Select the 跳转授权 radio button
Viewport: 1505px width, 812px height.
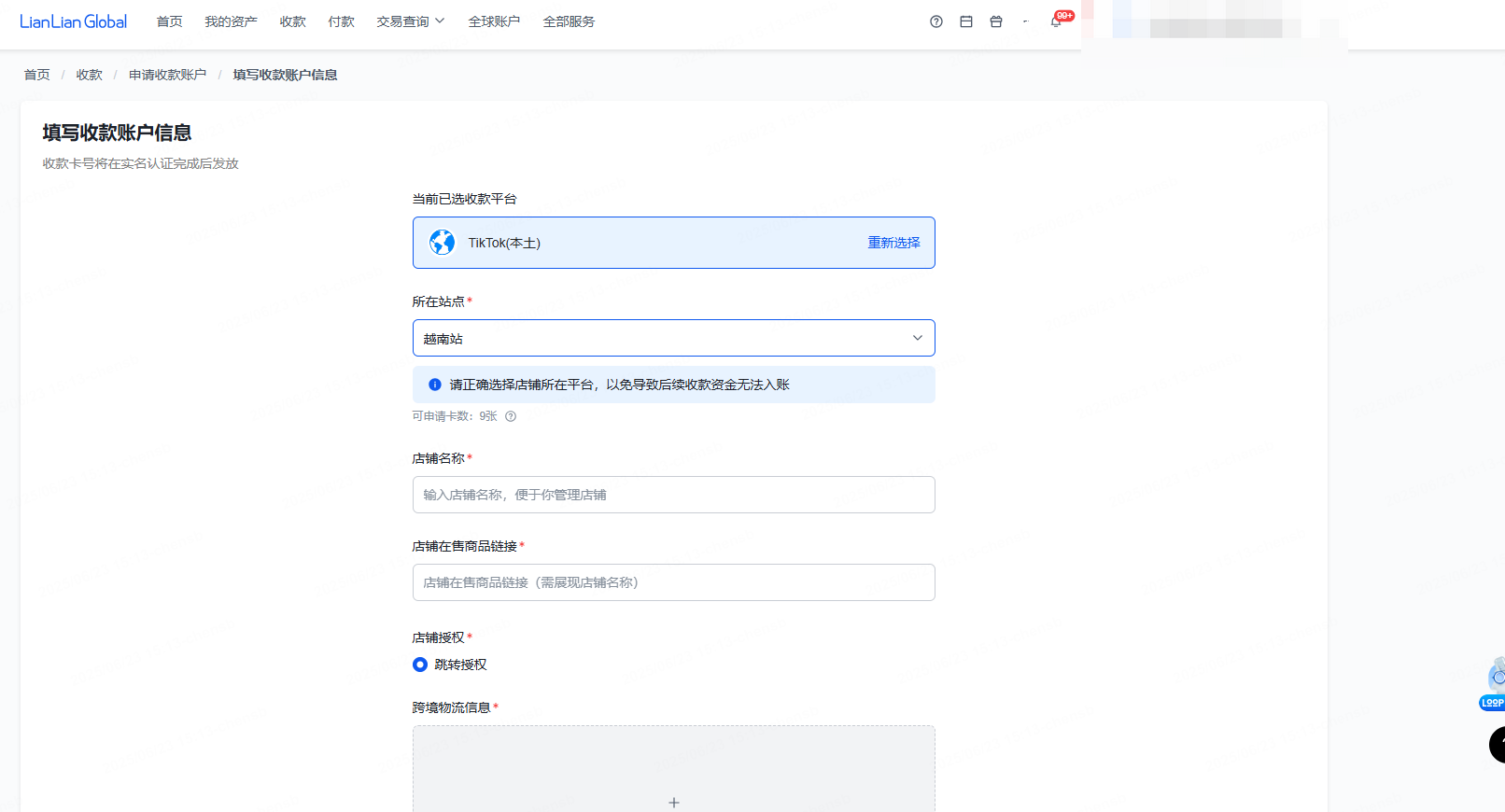coord(420,665)
